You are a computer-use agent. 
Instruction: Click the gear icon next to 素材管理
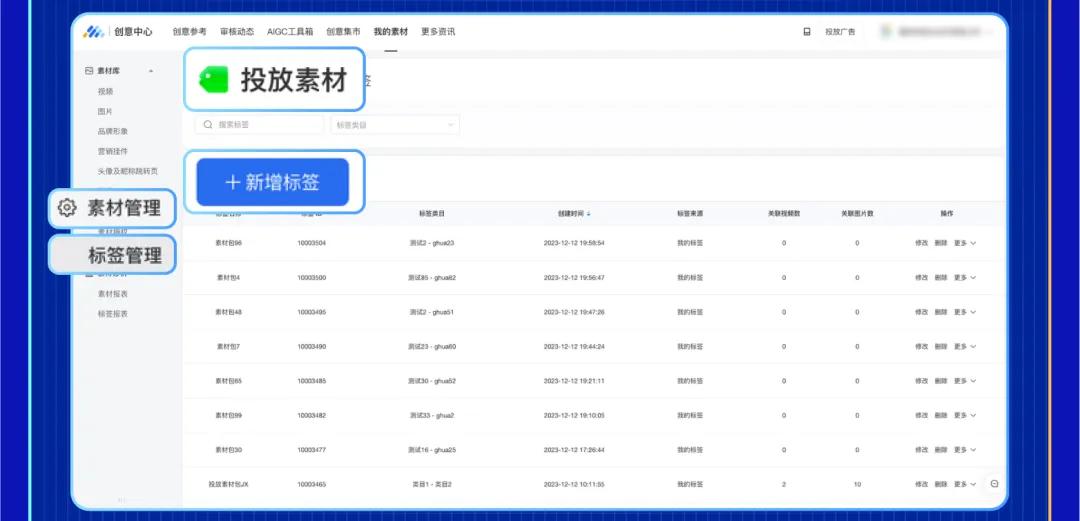(x=67, y=208)
